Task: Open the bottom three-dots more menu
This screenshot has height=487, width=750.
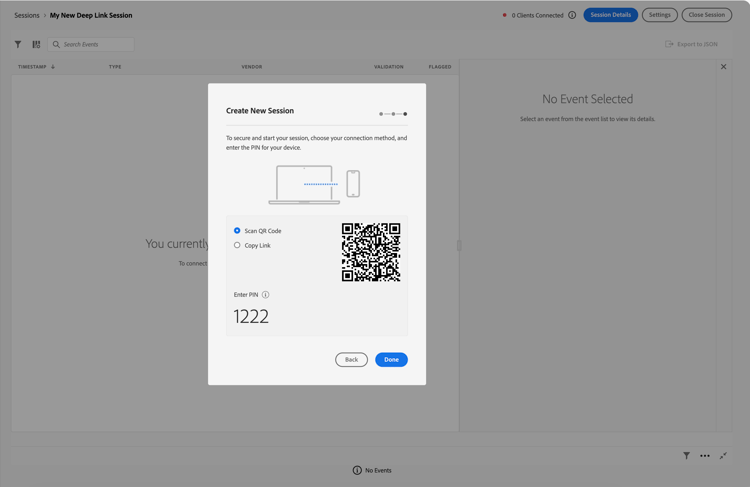Action: pos(705,455)
